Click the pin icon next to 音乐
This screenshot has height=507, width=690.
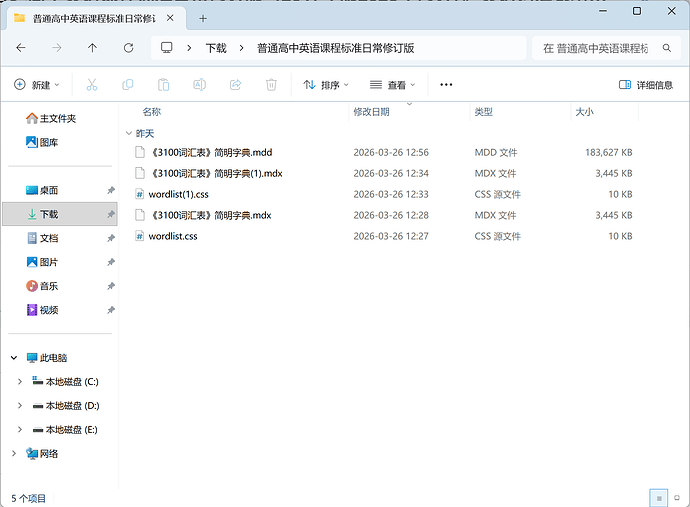(x=111, y=286)
